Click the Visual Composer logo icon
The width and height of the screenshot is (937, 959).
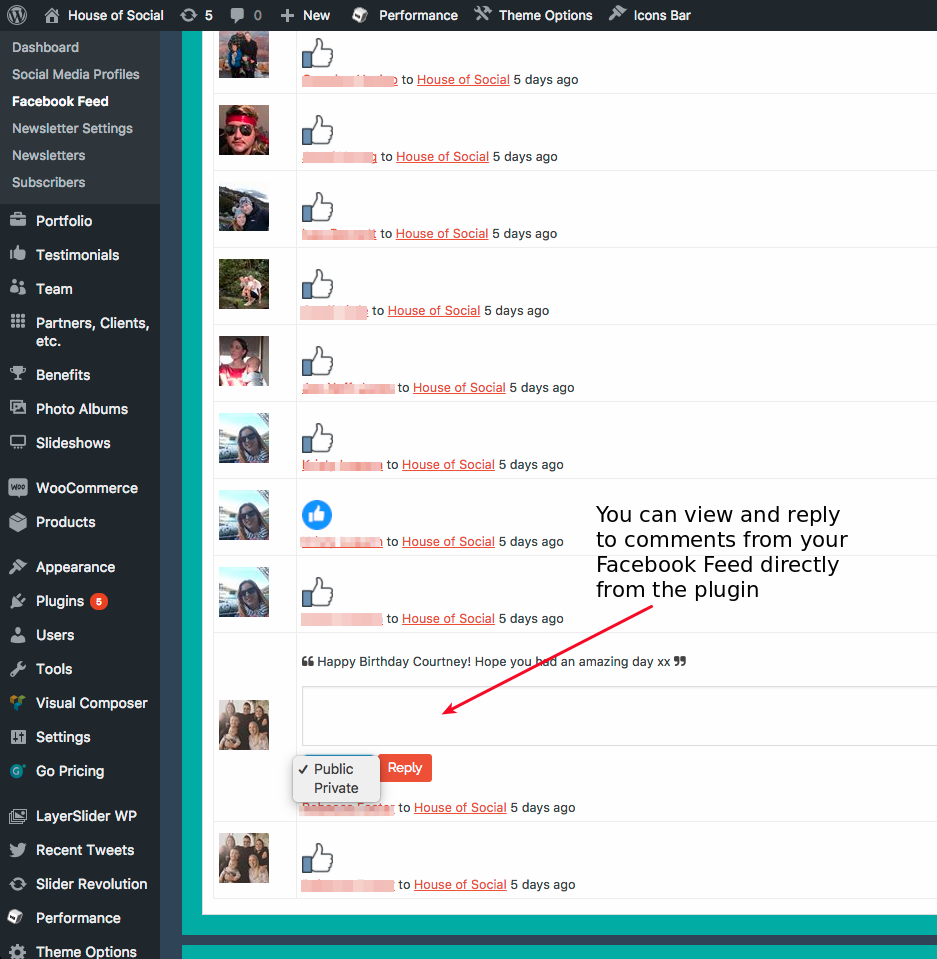coord(18,702)
